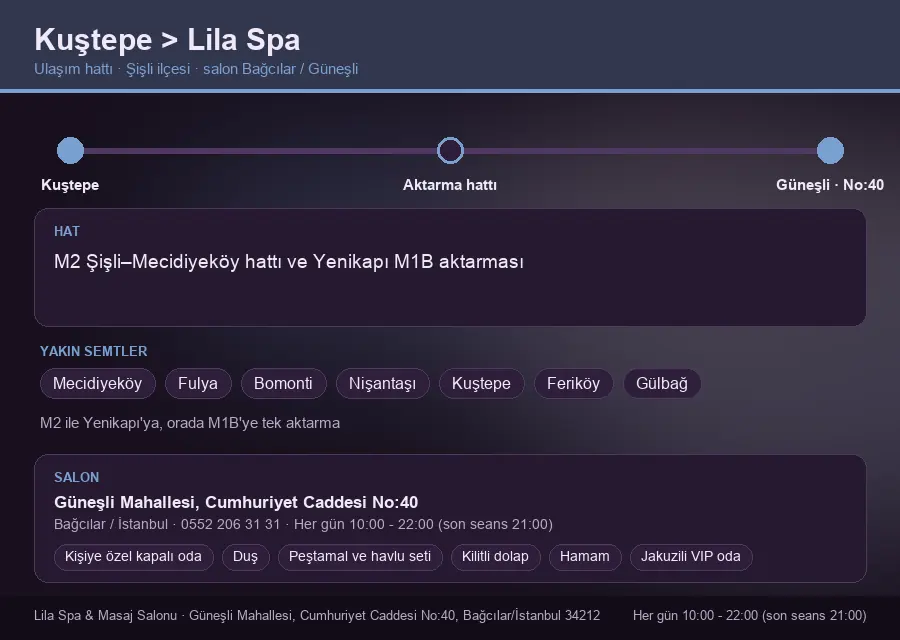Image resolution: width=900 pixels, height=640 pixels.
Task: Click the Bağcılar / İstanbul phone and hours line
Action: tap(303, 525)
